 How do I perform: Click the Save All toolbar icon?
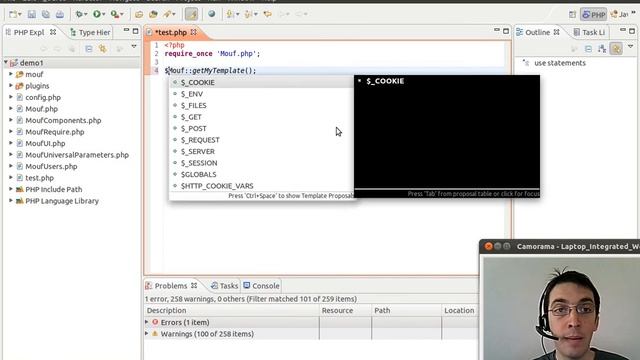pyautogui.click(x=46, y=14)
